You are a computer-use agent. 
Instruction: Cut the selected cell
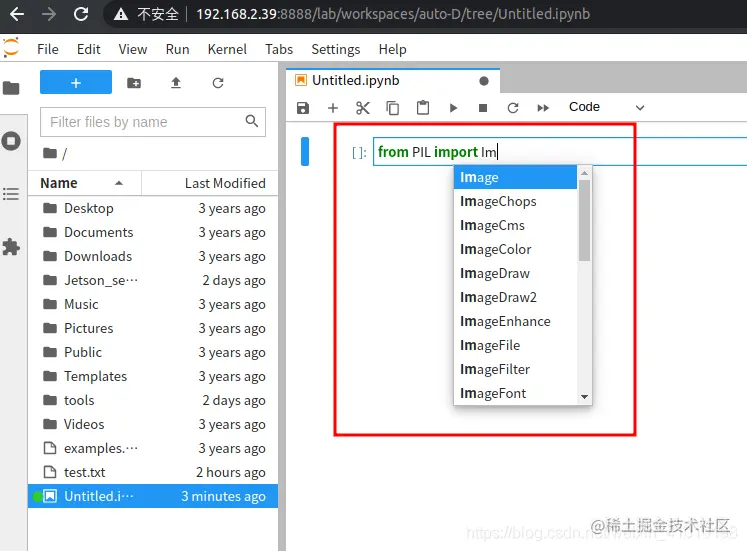point(363,108)
